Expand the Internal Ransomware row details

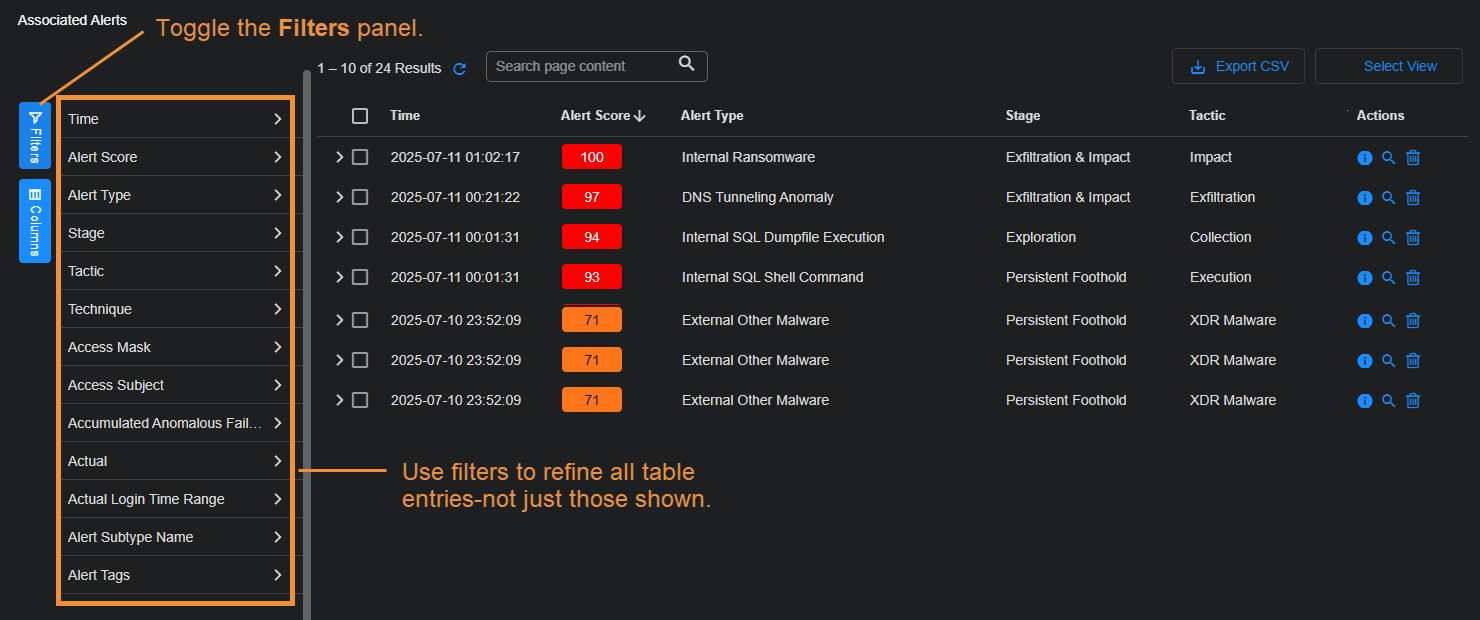click(339, 157)
